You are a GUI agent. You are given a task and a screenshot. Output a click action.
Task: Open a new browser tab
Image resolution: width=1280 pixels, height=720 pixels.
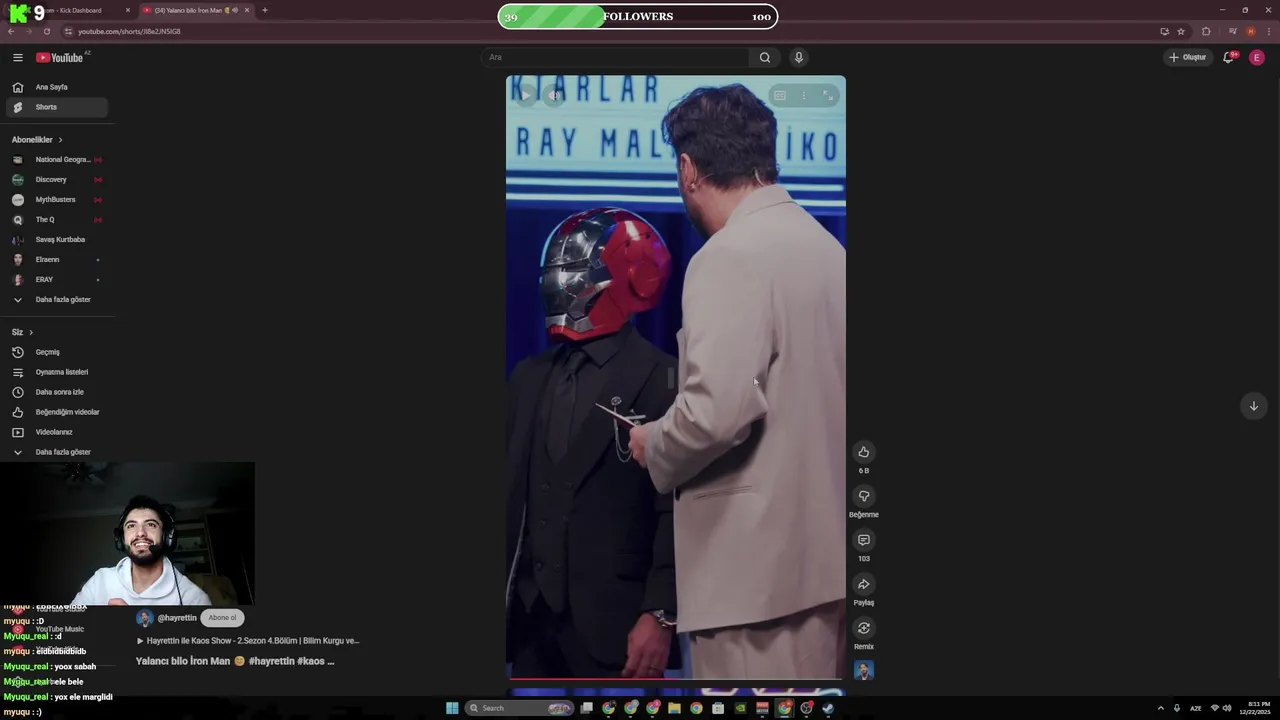pos(264,10)
